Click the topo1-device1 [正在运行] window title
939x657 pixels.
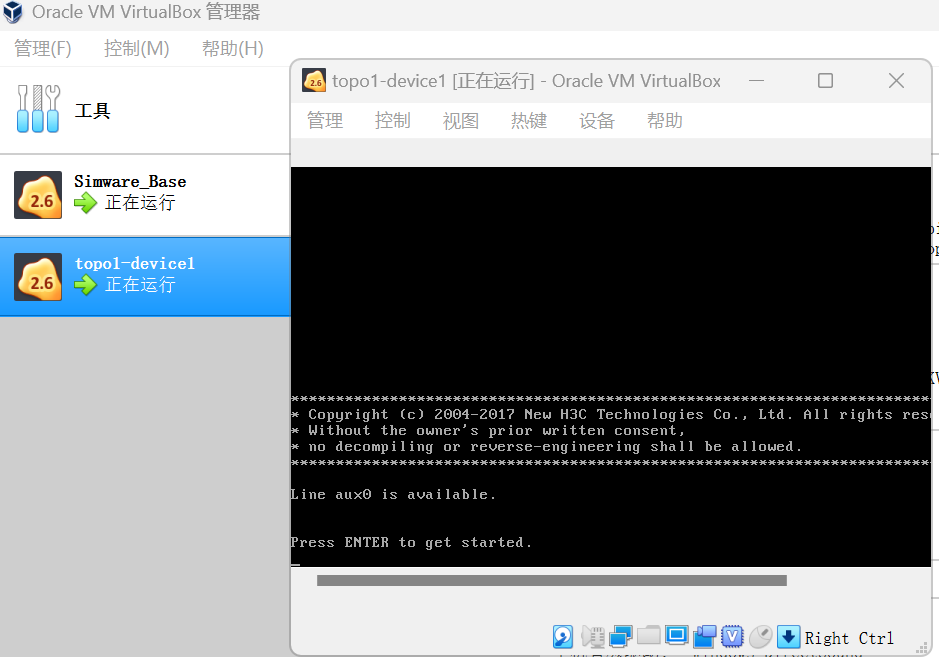pyautogui.click(x=526, y=81)
